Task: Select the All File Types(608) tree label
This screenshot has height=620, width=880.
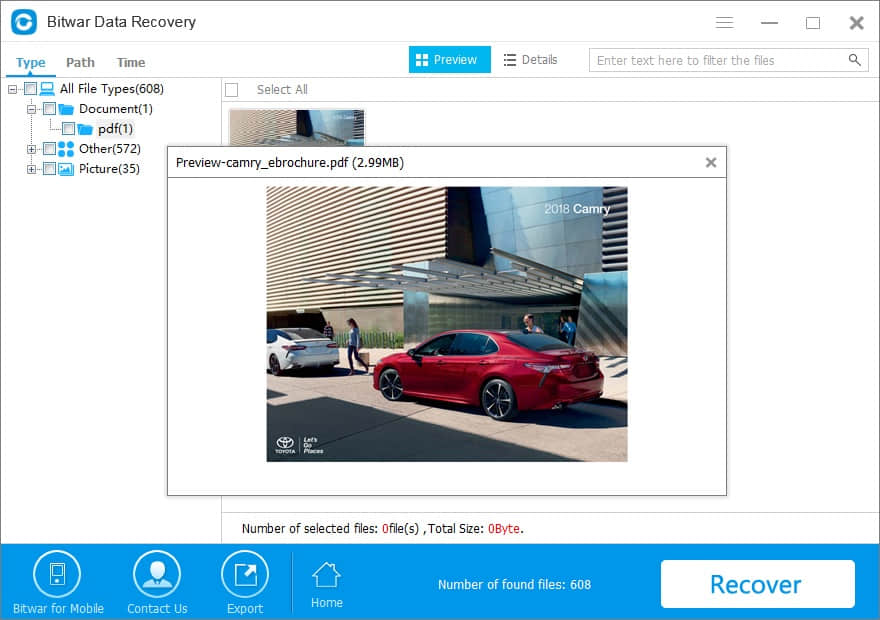Action: 112,89
